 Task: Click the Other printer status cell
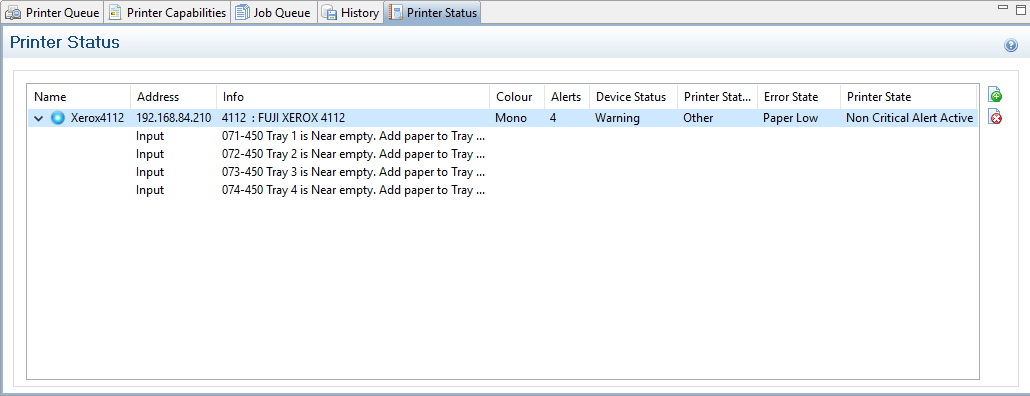[x=698, y=118]
